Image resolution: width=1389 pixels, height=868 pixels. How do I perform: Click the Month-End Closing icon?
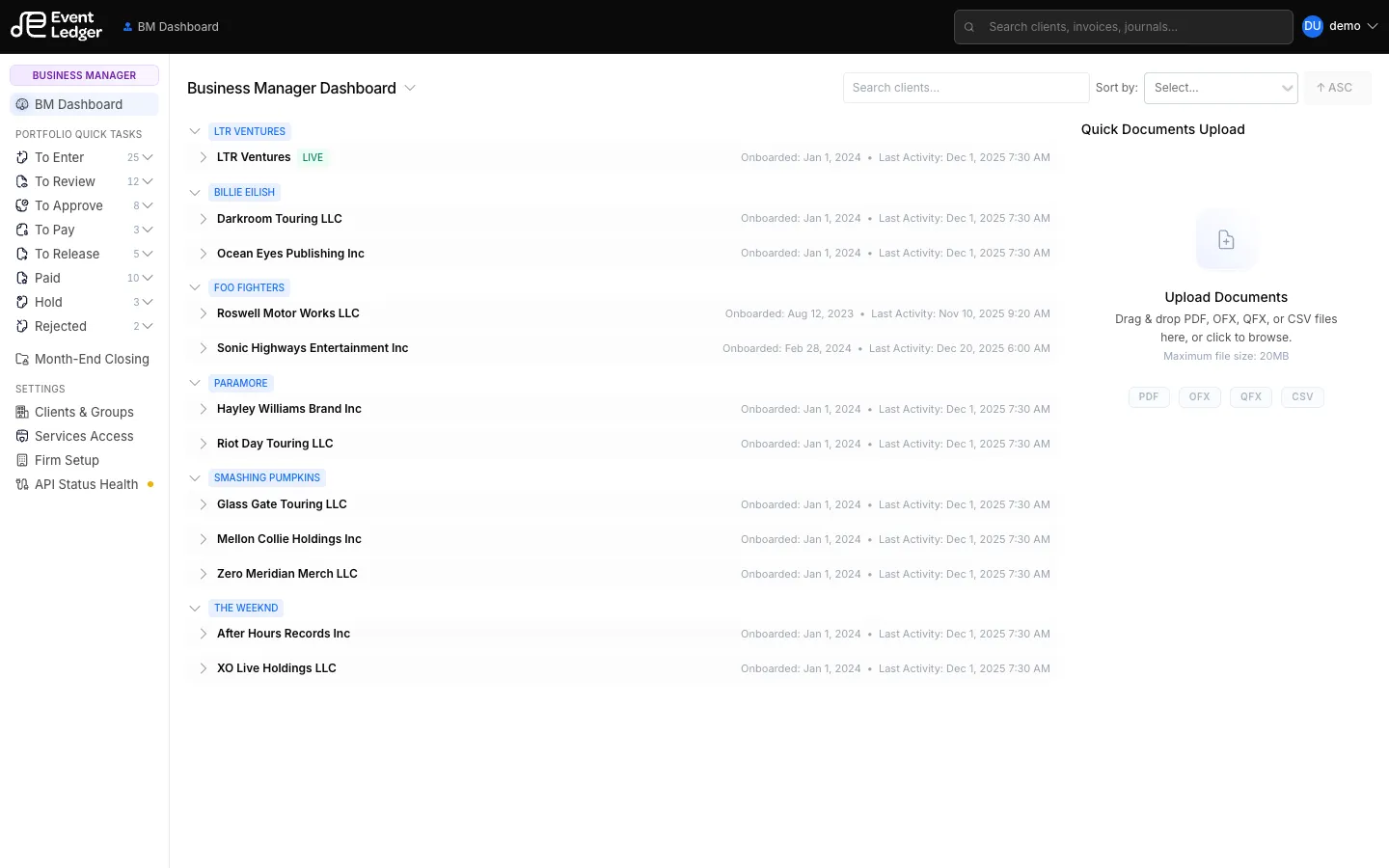click(22, 359)
